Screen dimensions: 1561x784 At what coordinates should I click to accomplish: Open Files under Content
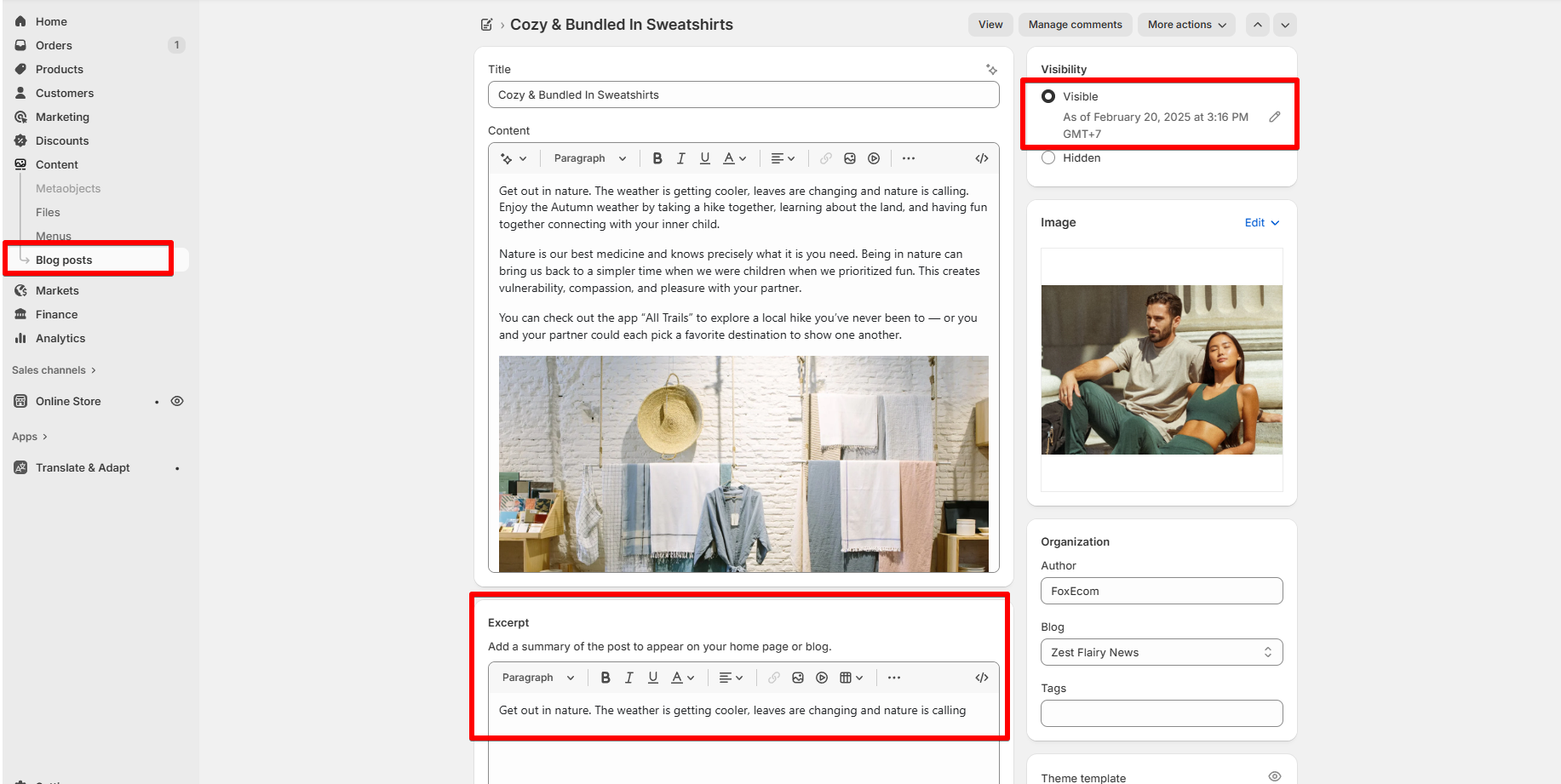pyautogui.click(x=48, y=212)
